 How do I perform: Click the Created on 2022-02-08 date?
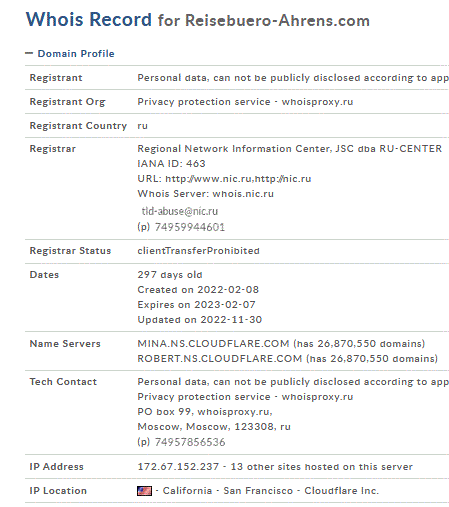[x=198, y=290]
